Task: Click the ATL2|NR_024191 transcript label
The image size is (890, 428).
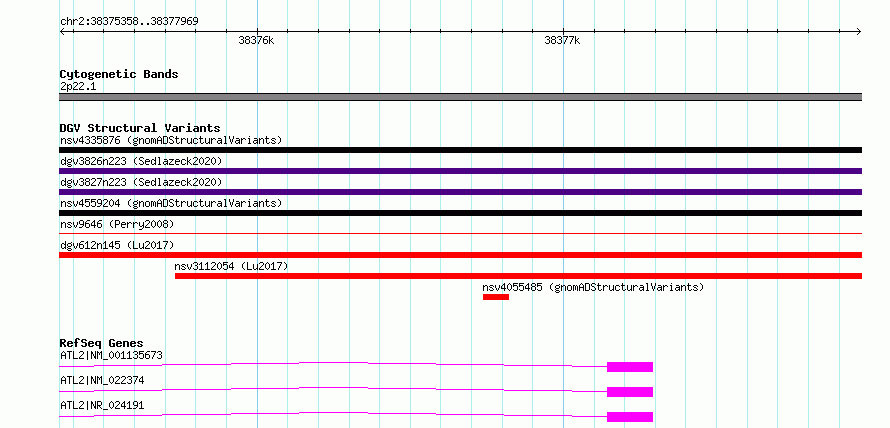Action: pos(102,405)
